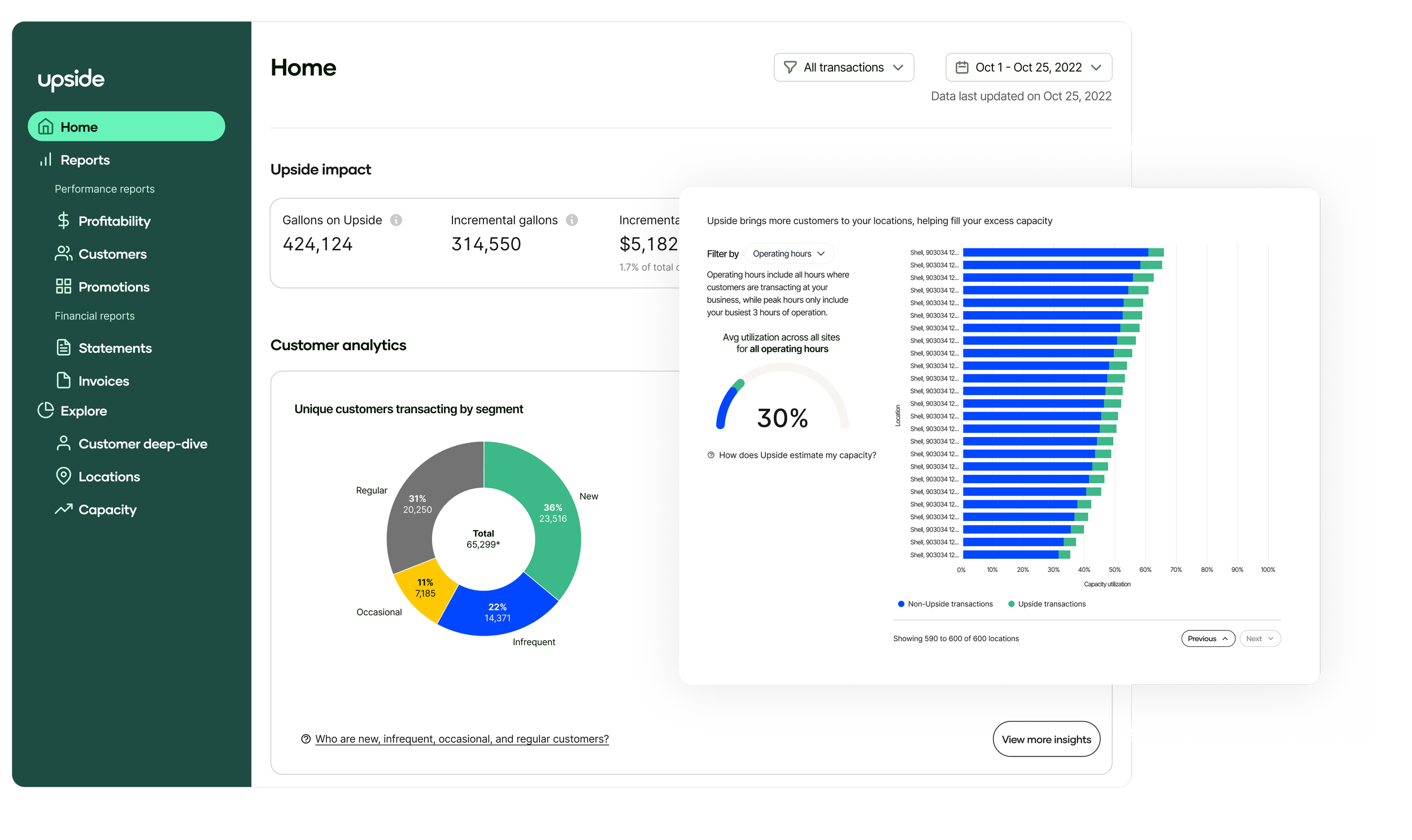The width and height of the screenshot is (1412, 840).
Task: Click the Gallons on Upside info icon
Action: [x=396, y=220]
